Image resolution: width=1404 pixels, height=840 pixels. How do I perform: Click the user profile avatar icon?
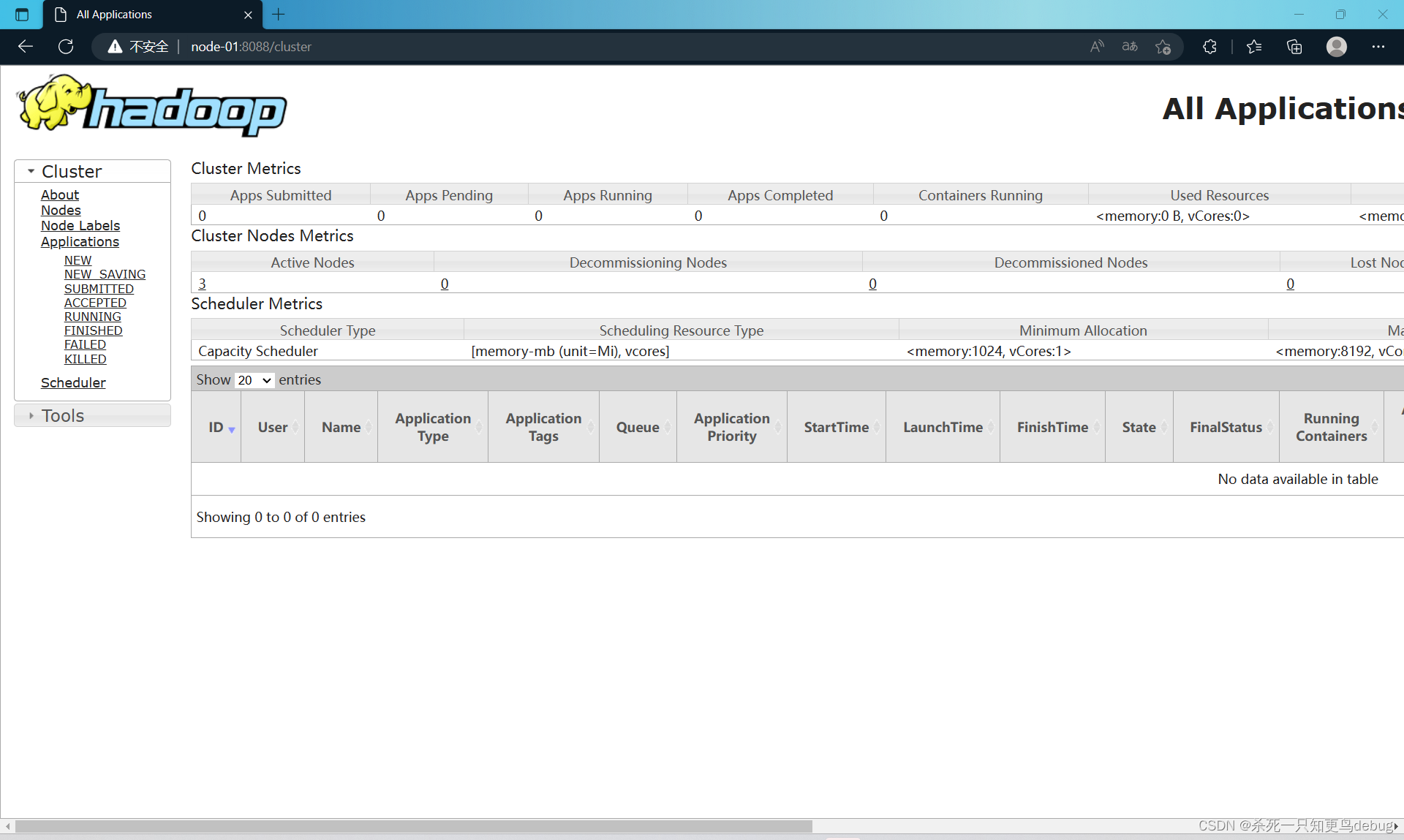click(1337, 47)
